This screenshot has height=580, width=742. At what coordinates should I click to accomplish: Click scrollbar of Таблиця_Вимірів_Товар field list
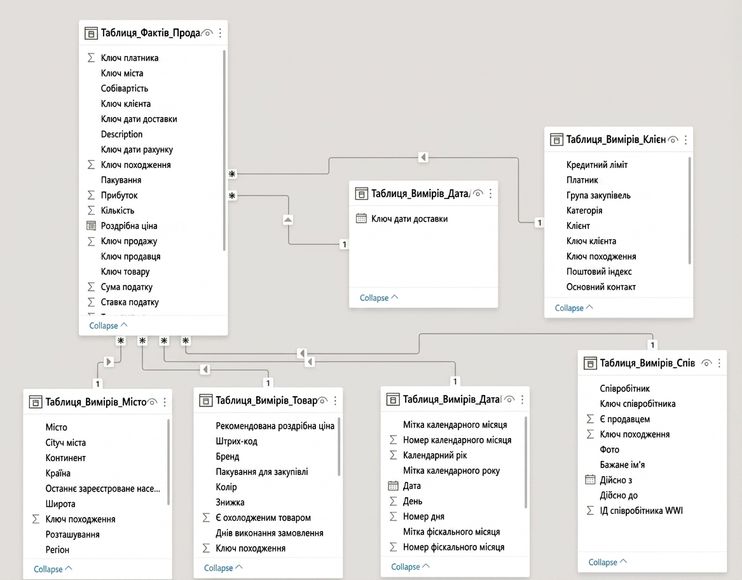click(339, 446)
